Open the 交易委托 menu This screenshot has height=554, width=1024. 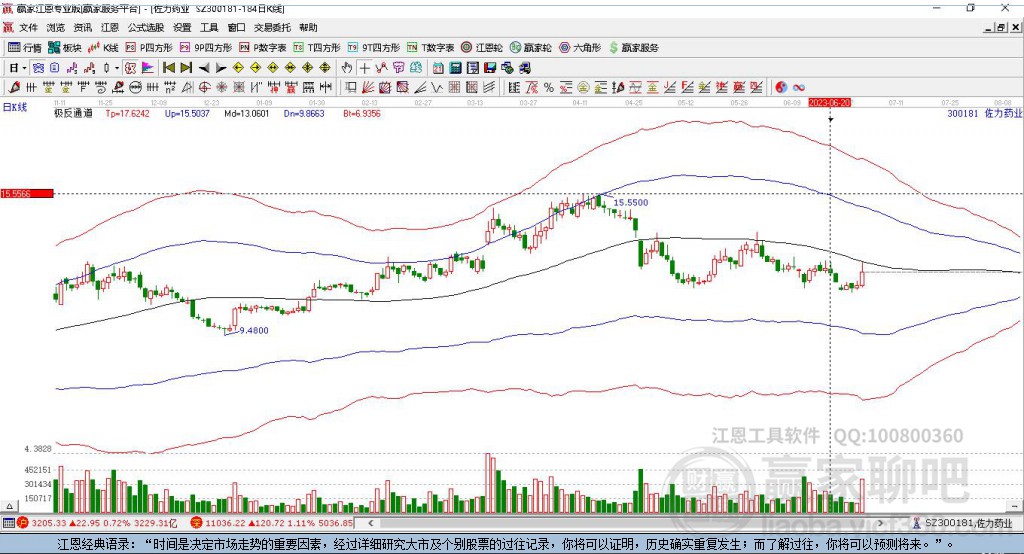[x=272, y=27]
